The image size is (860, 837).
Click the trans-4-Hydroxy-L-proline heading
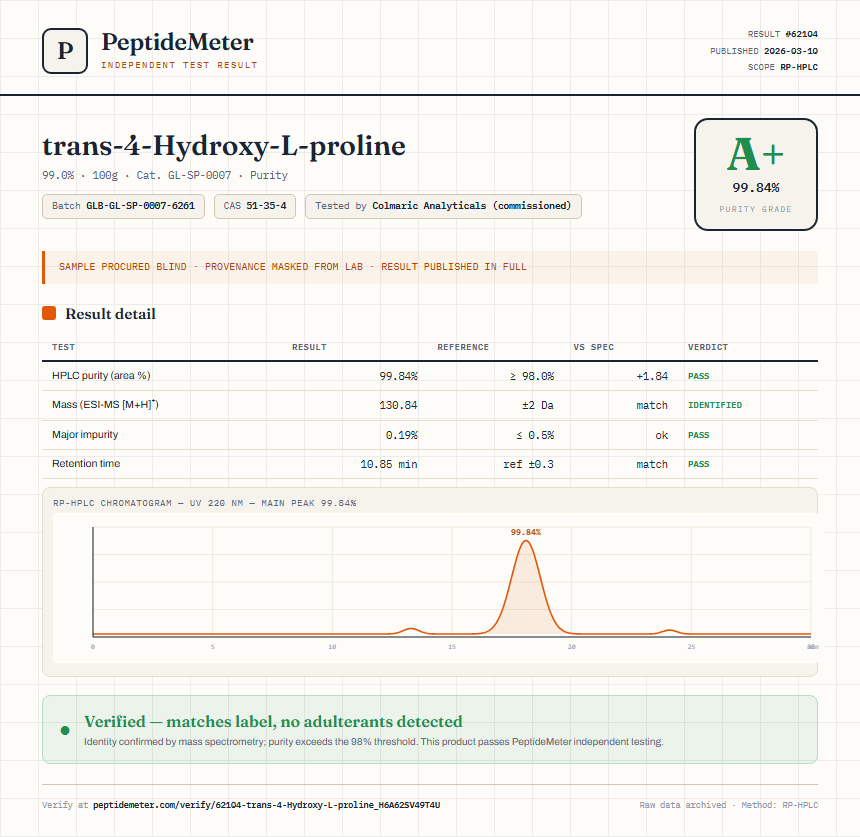point(224,146)
